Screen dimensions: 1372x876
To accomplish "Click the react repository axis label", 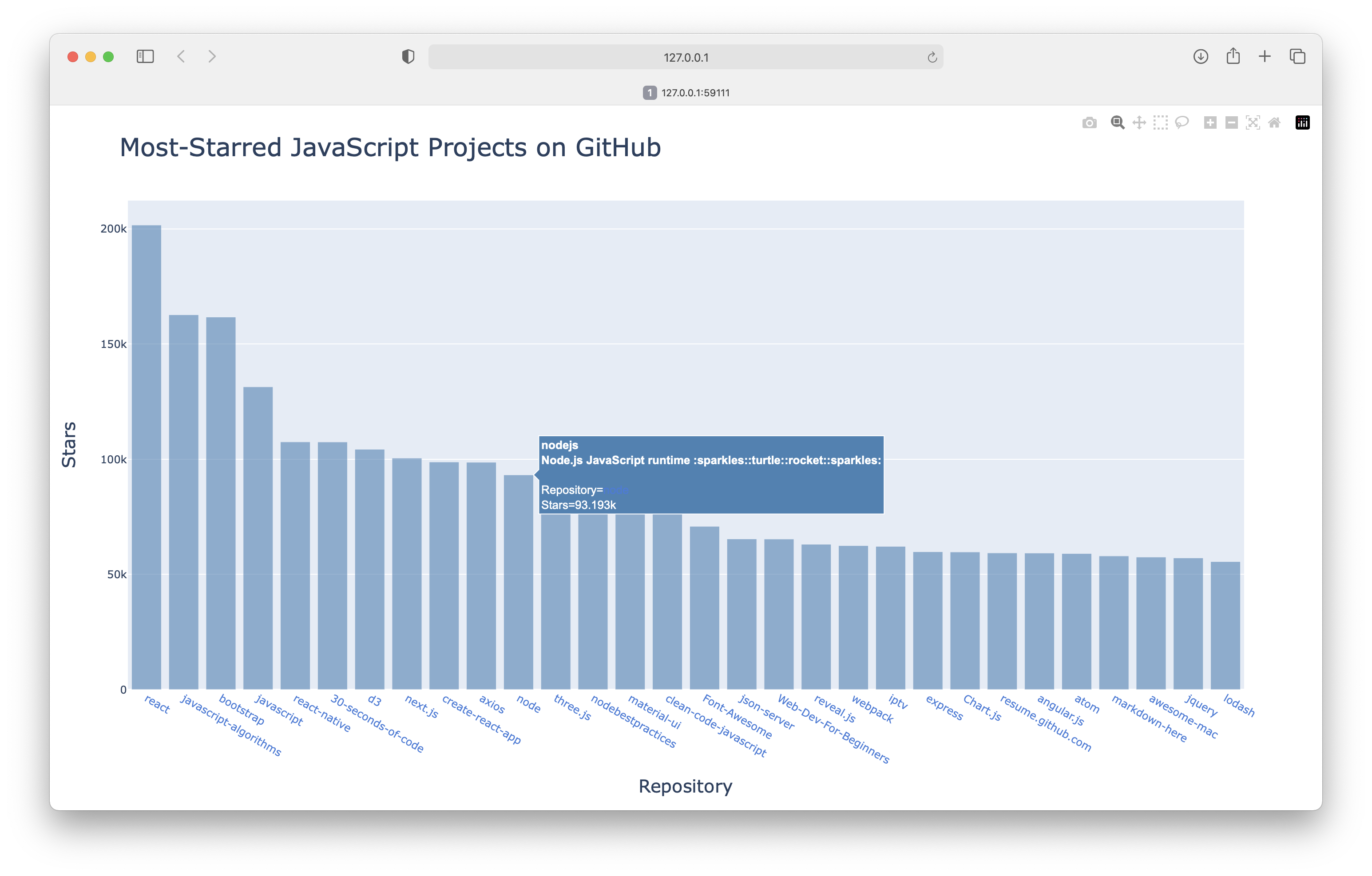I will (156, 708).
